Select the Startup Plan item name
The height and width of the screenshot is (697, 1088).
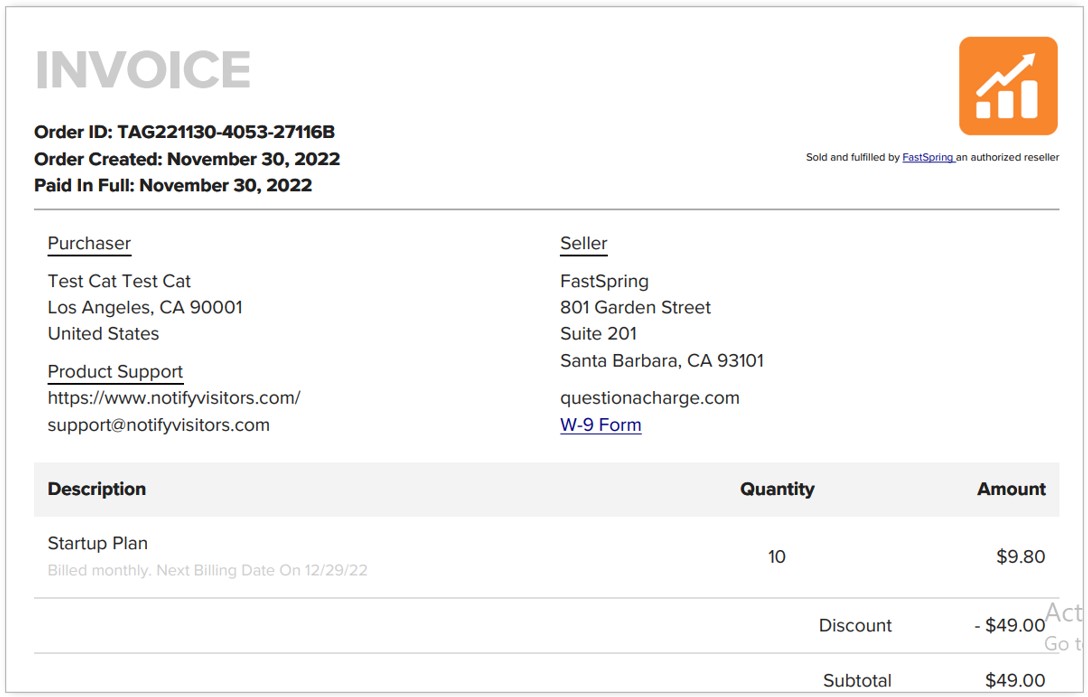tap(98, 544)
